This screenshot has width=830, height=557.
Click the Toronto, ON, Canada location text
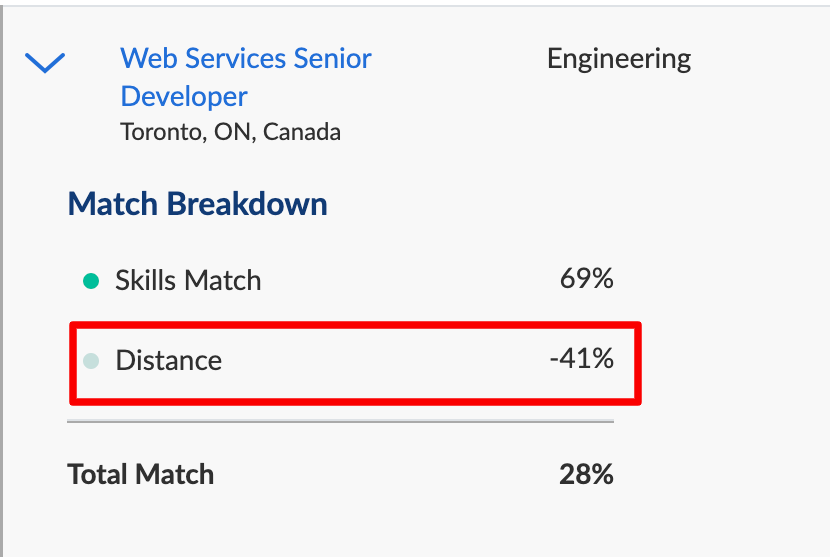coord(230,132)
